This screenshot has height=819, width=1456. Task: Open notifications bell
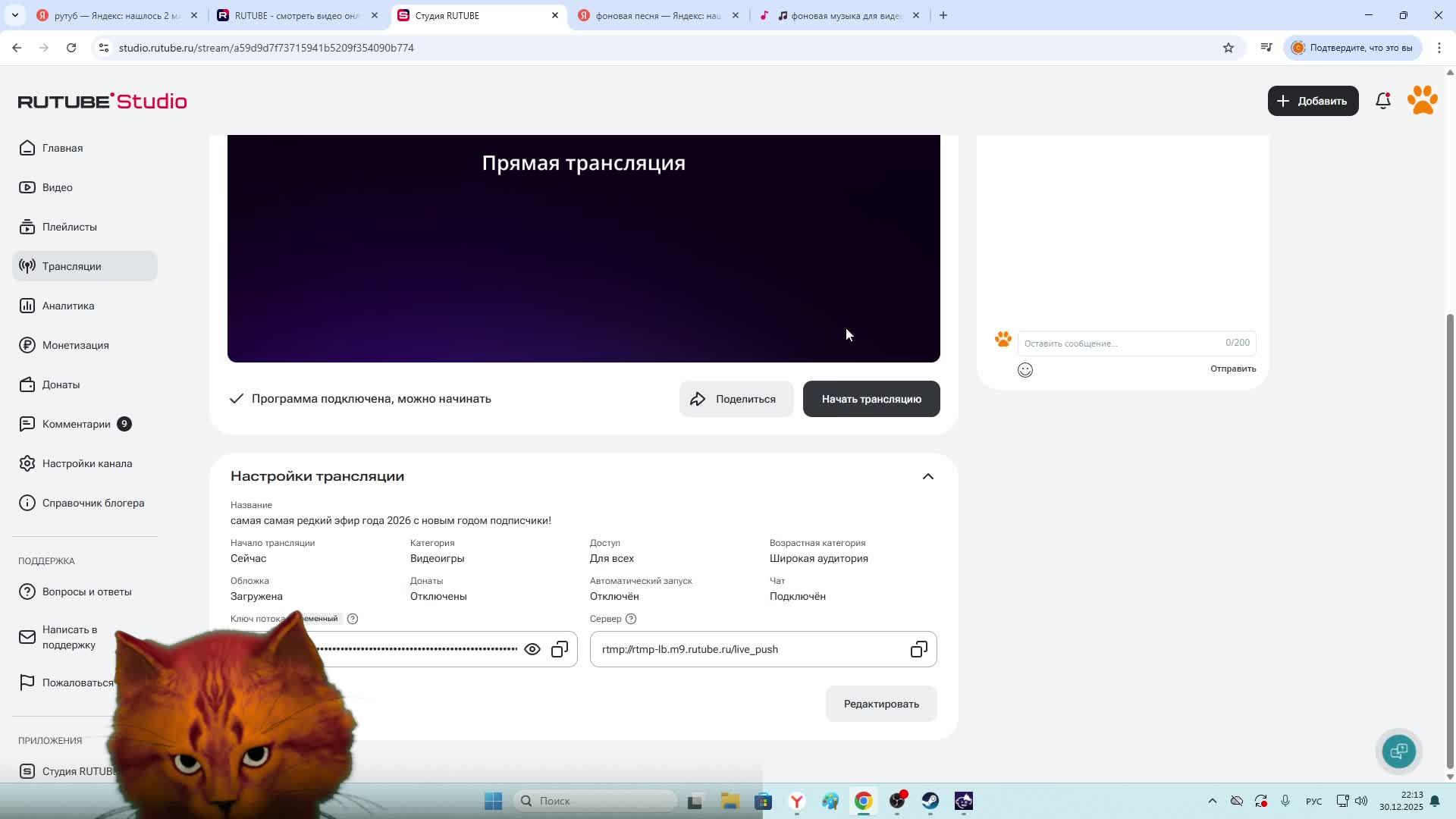click(1383, 101)
